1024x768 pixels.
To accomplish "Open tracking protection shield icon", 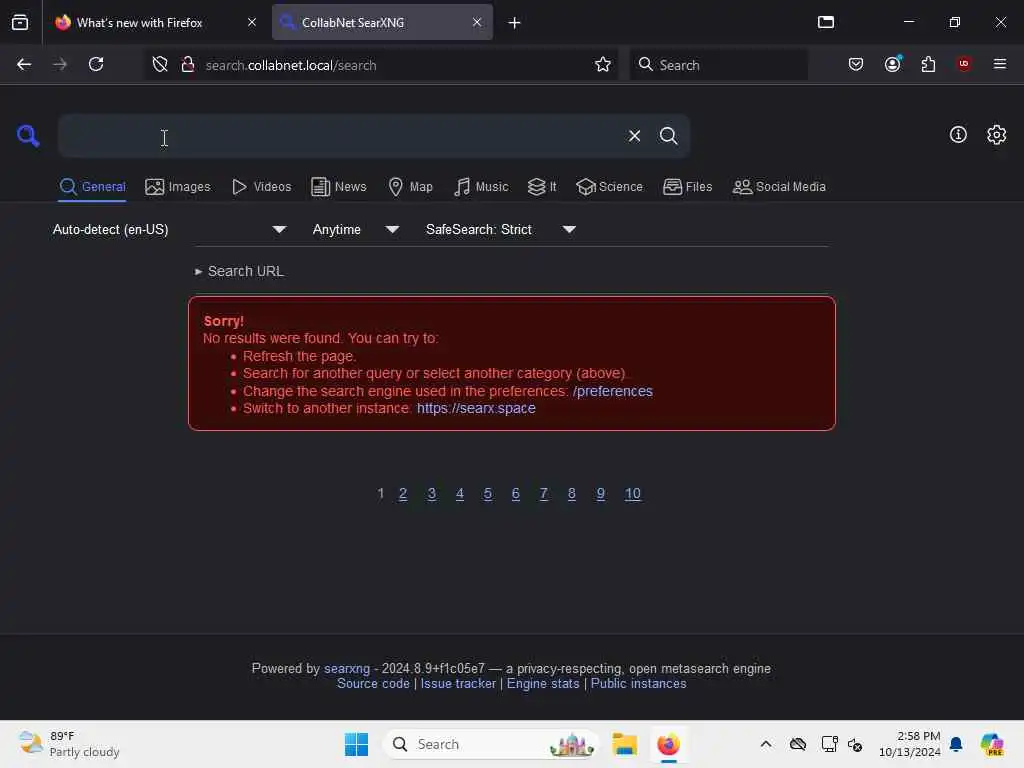I will coord(160,65).
